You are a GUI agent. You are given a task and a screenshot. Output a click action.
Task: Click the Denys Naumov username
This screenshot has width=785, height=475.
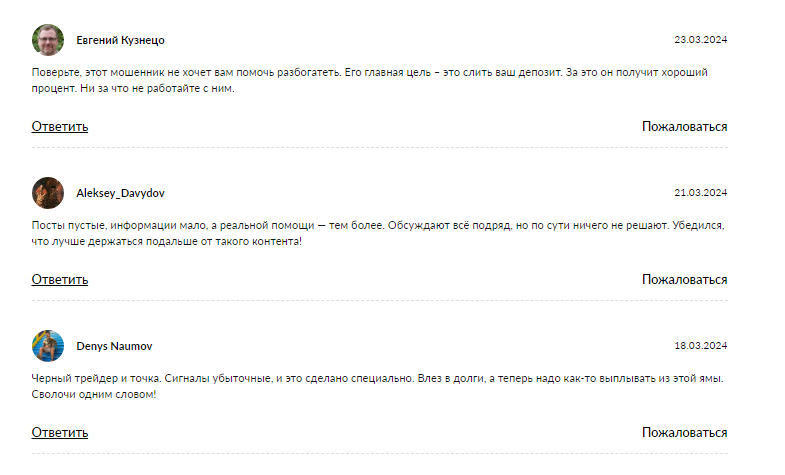click(114, 346)
